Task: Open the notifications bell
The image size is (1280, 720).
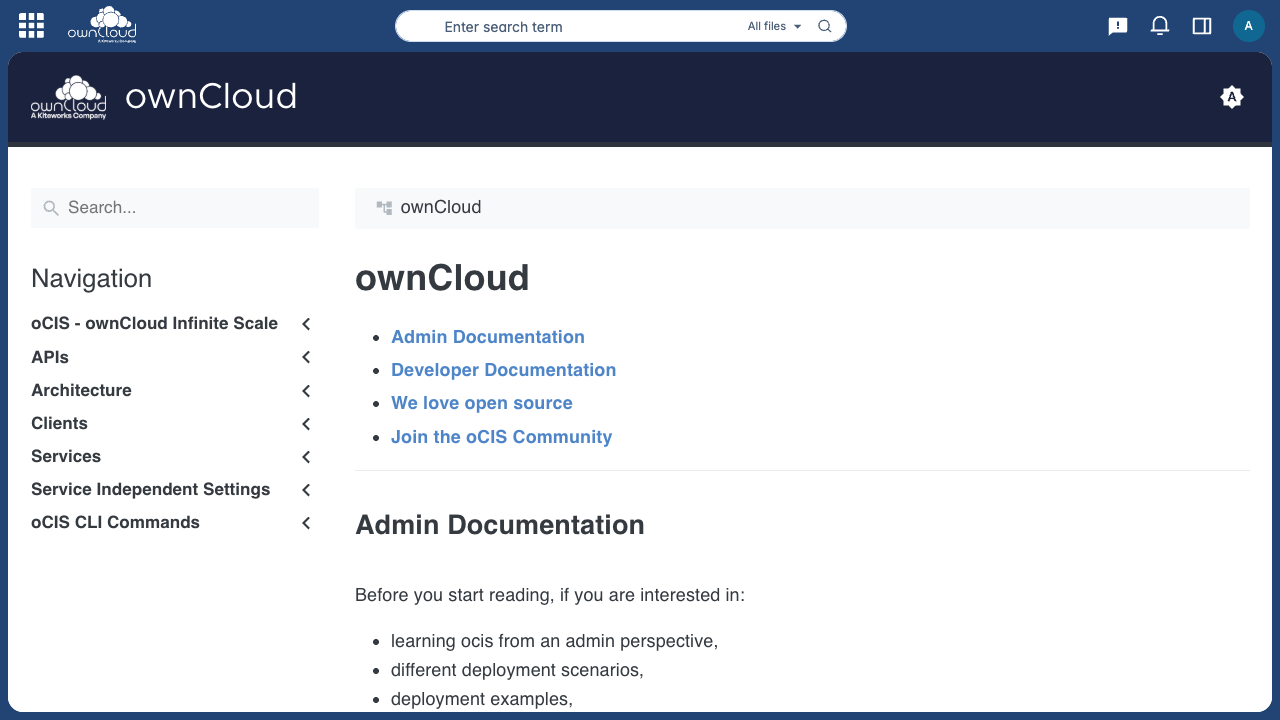Action: tap(1160, 26)
